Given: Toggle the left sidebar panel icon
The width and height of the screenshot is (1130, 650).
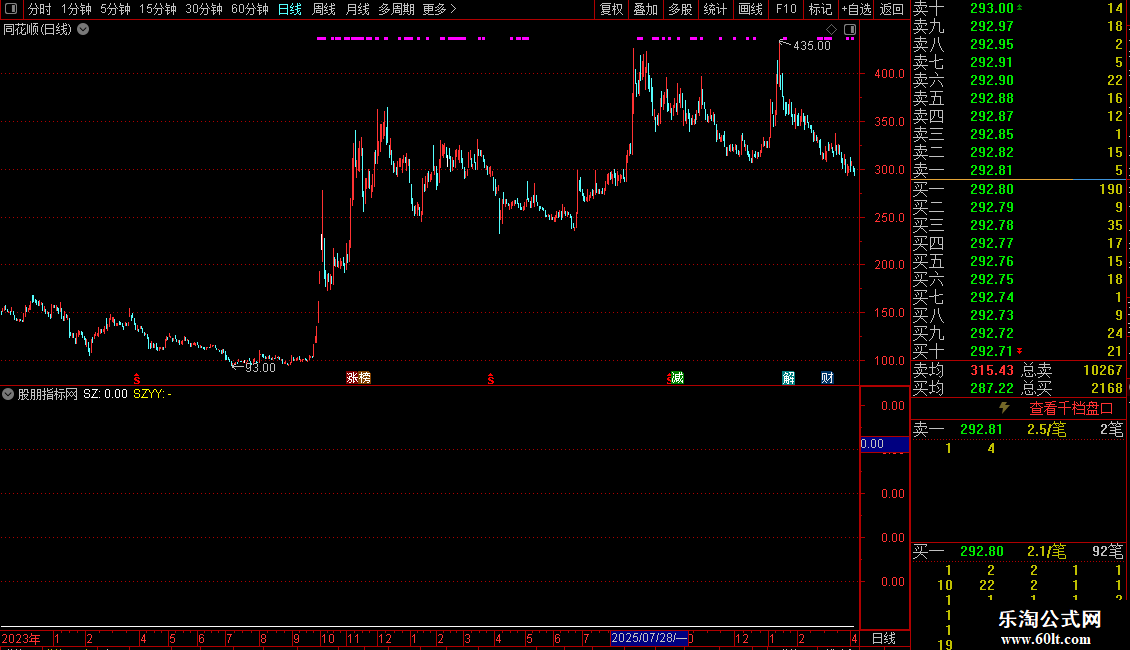Looking at the screenshot, I should point(11,9).
